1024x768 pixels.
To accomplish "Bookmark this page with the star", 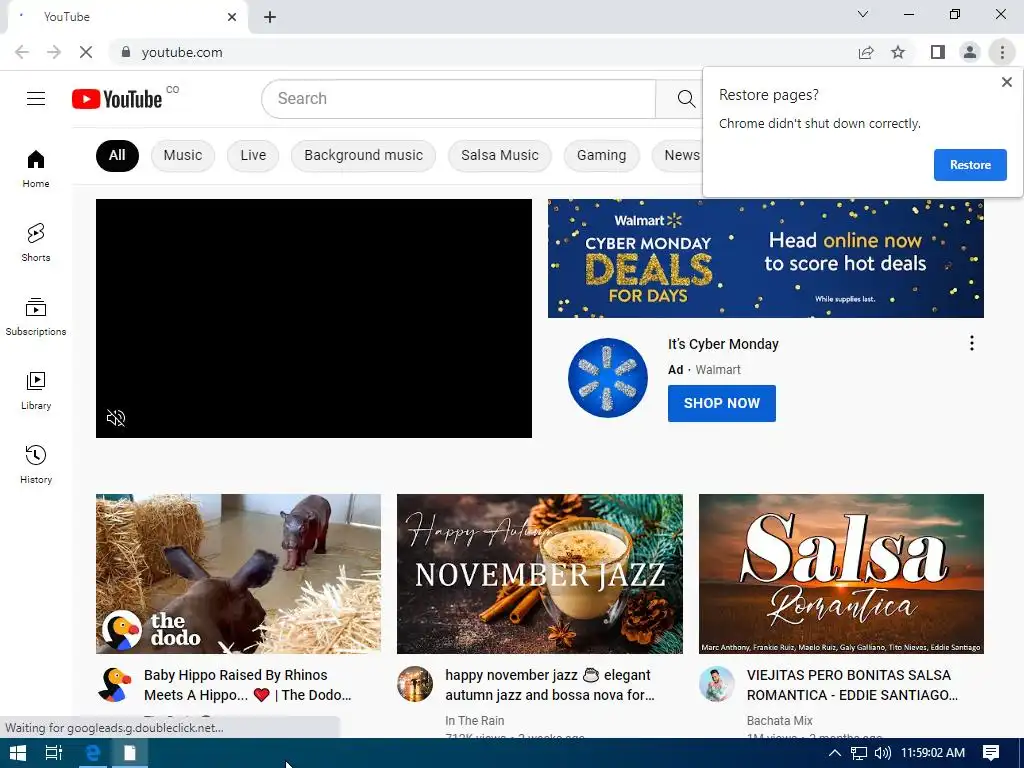I will 898,52.
